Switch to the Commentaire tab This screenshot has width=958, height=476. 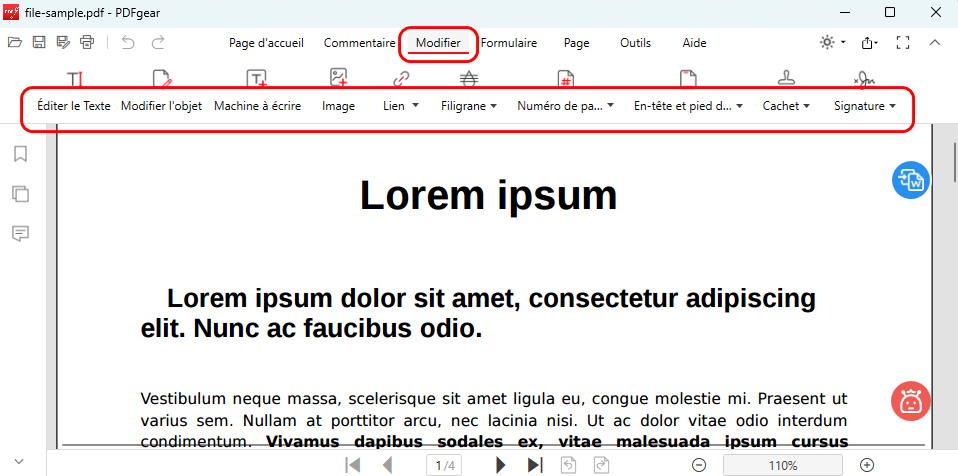tap(359, 43)
